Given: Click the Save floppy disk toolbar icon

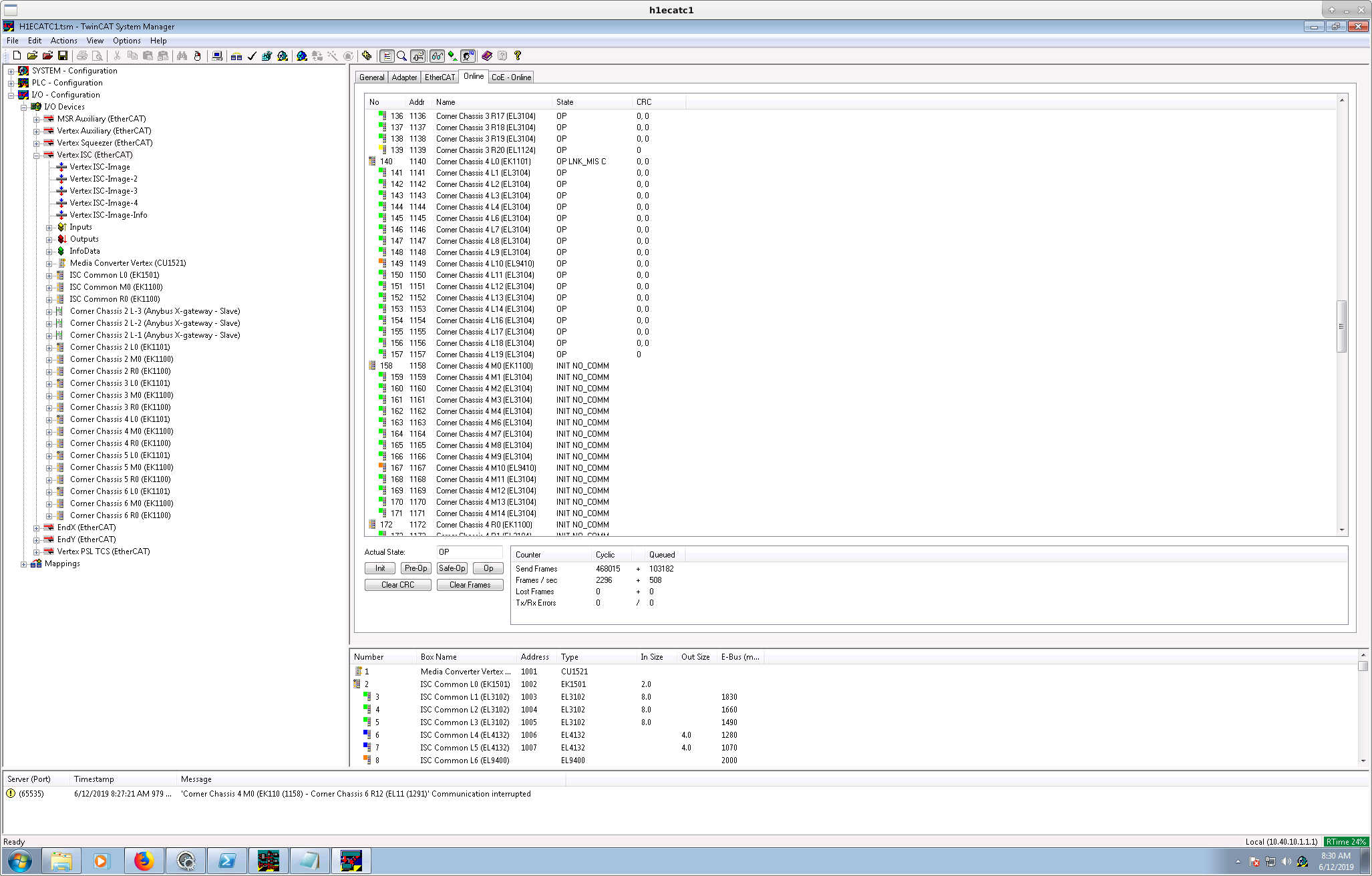Looking at the screenshot, I should pyautogui.click(x=63, y=56).
